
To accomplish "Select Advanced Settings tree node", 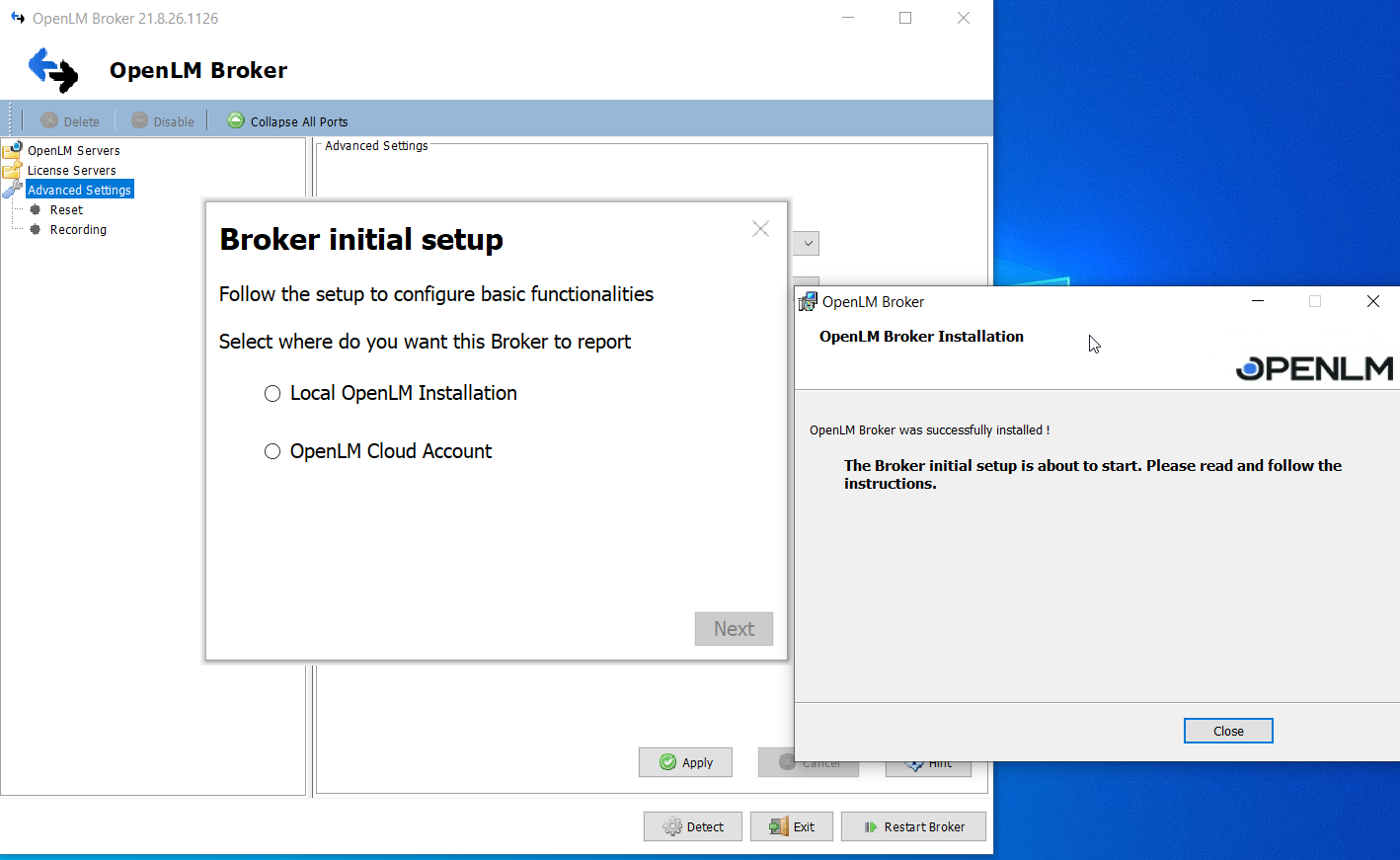I will tap(79, 190).
